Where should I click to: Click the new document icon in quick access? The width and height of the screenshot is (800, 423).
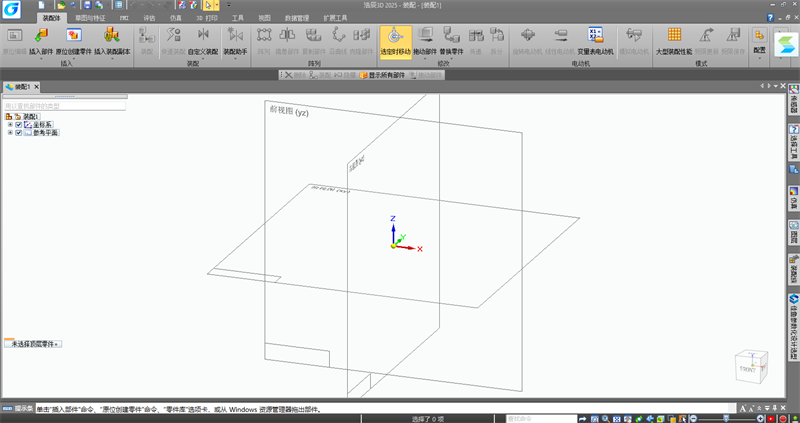(41, 5)
